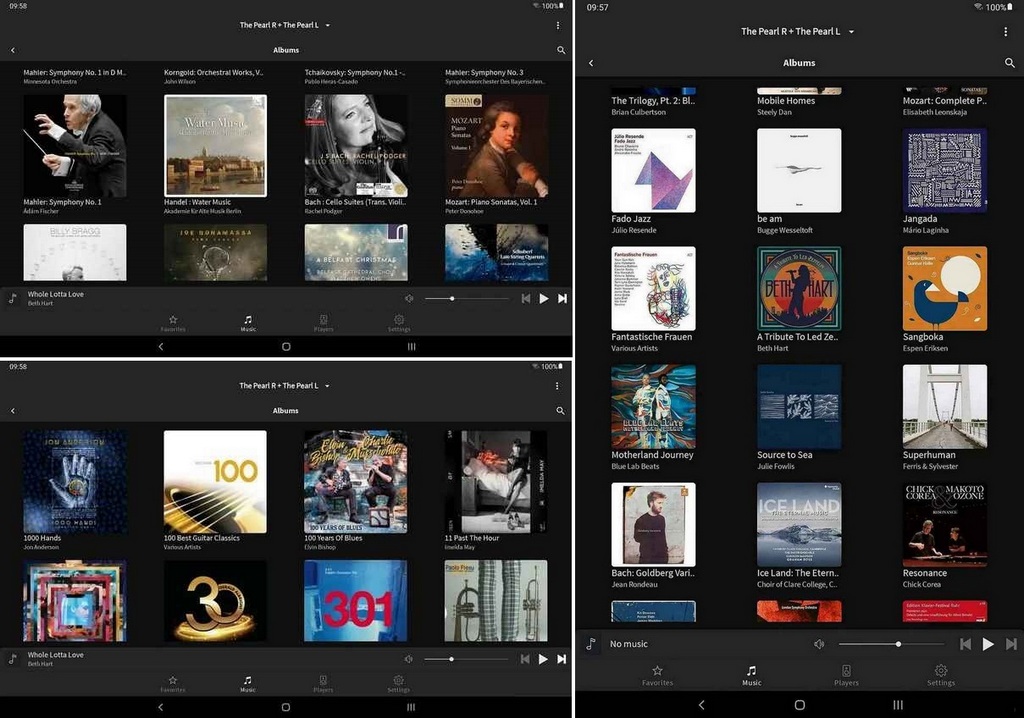Tap the Android home button in right screen
This screenshot has width=1024, height=718.
click(x=799, y=705)
